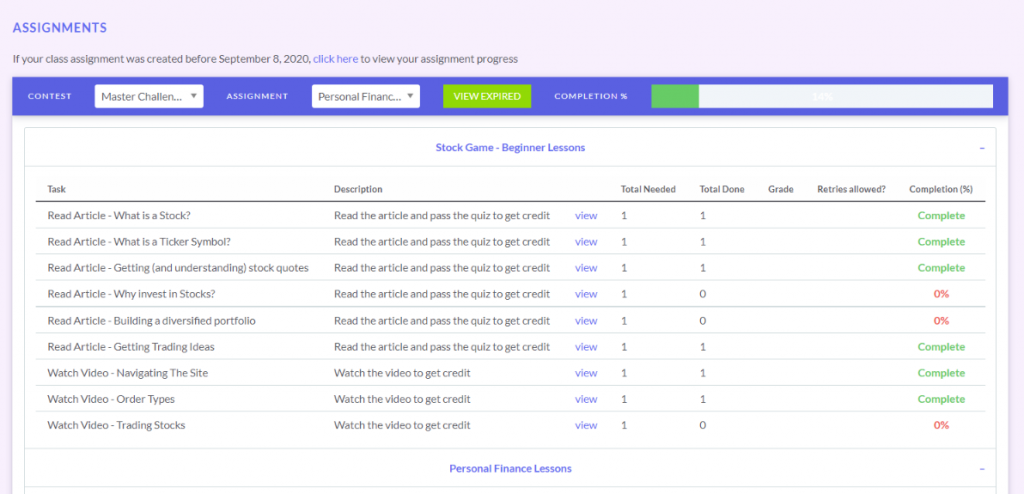View the 'Getting stock quotes' article
Image resolution: width=1024 pixels, height=494 pixels.
tap(586, 268)
